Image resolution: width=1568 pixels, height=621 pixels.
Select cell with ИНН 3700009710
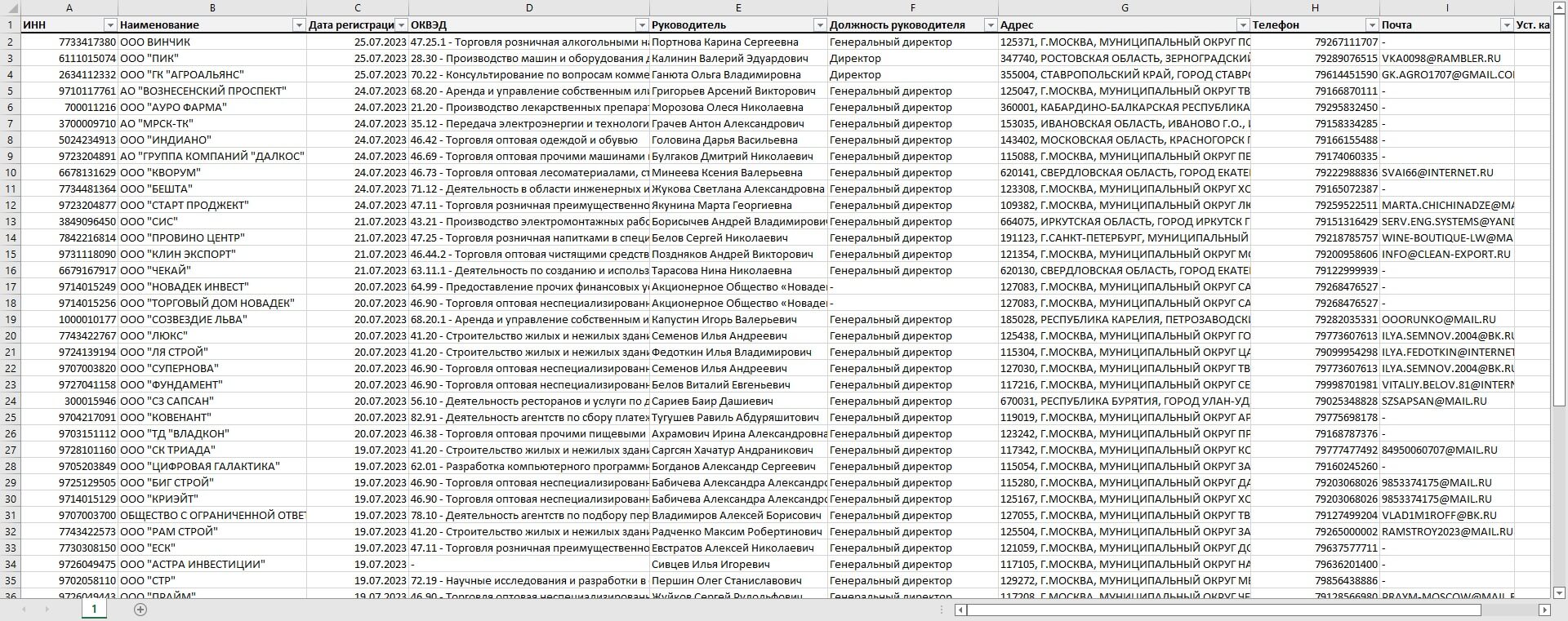point(69,123)
